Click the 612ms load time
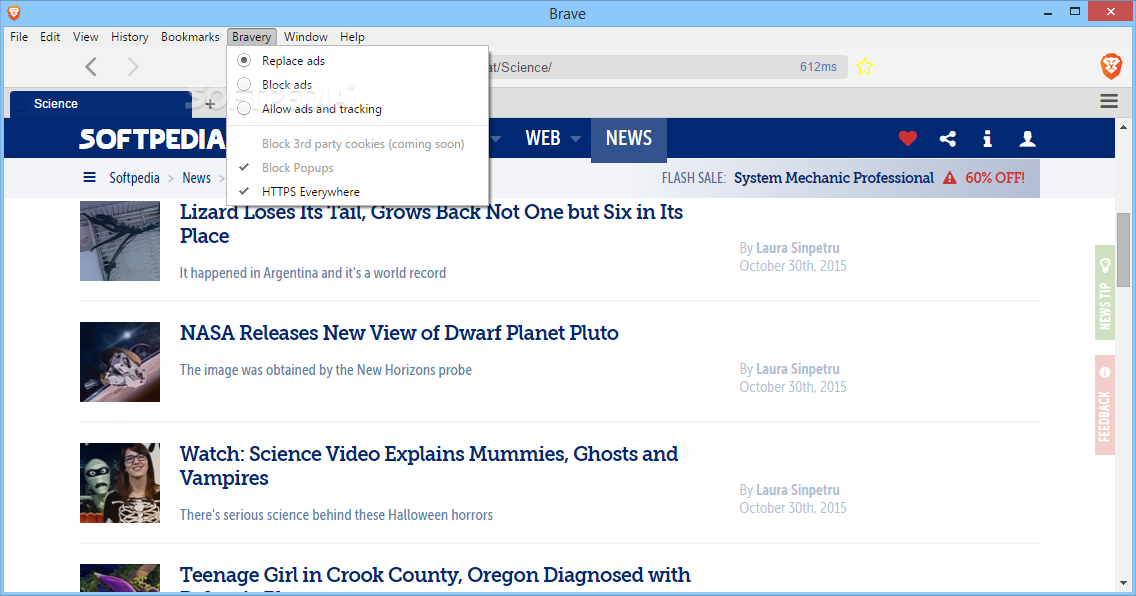Image resolution: width=1136 pixels, height=596 pixels. pos(818,67)
